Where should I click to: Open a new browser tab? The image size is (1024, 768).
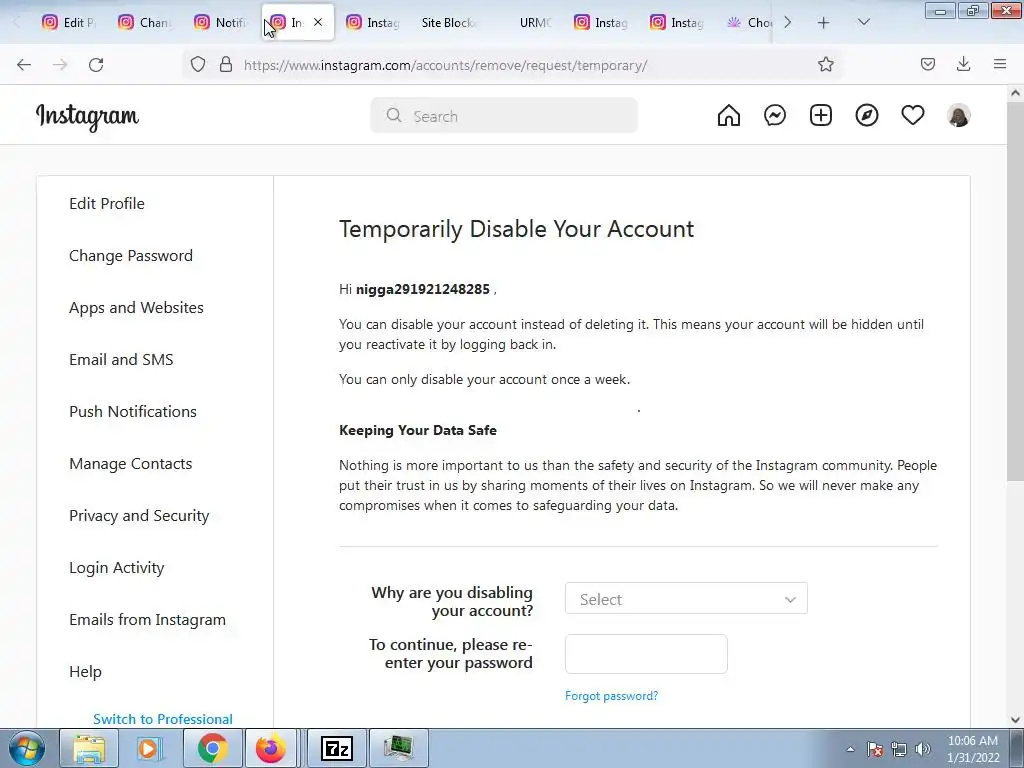pyautogui.click(x=824, y=23)
